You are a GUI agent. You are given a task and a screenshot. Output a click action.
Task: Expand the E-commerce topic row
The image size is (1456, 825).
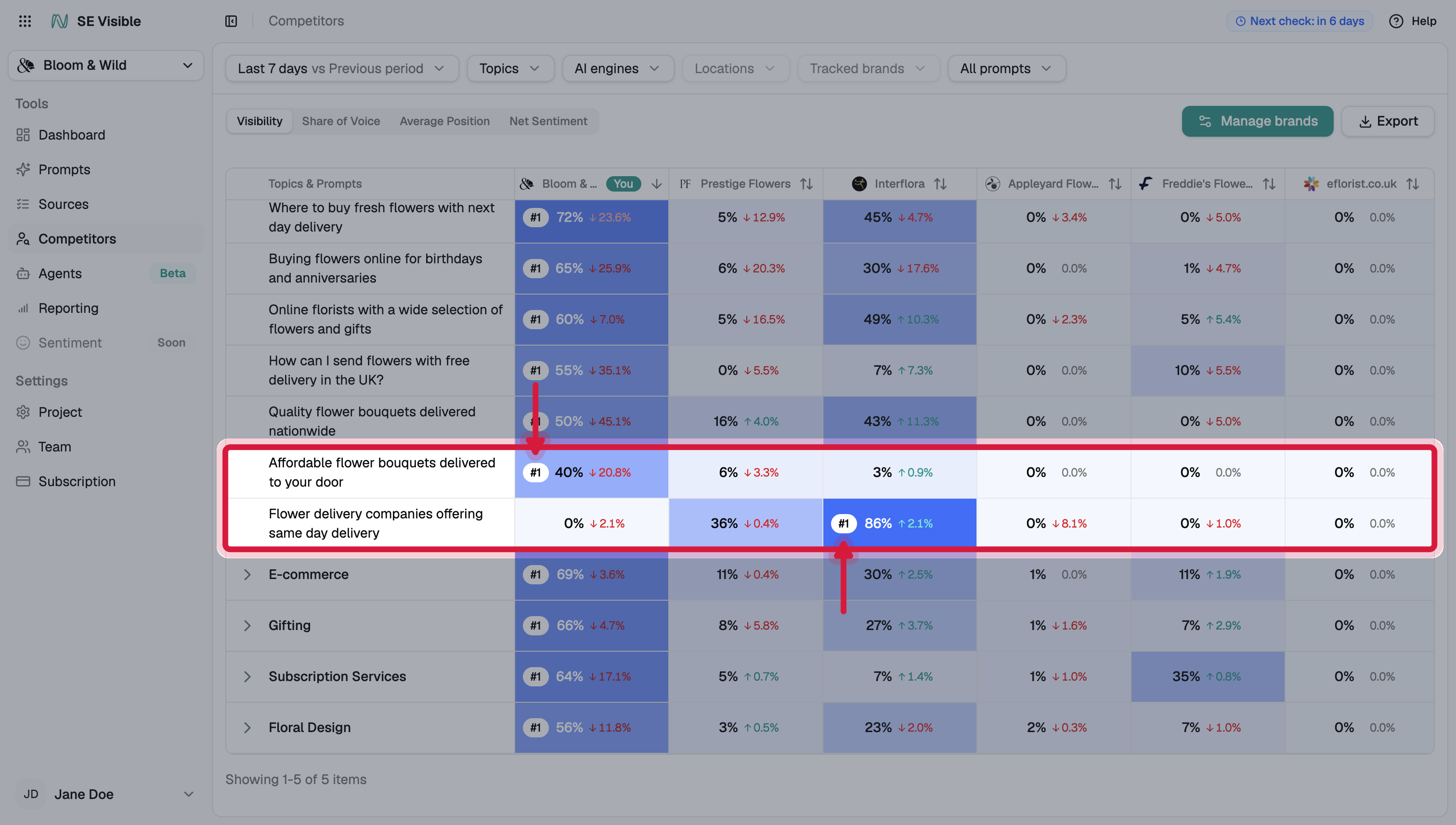pos(247,575)
